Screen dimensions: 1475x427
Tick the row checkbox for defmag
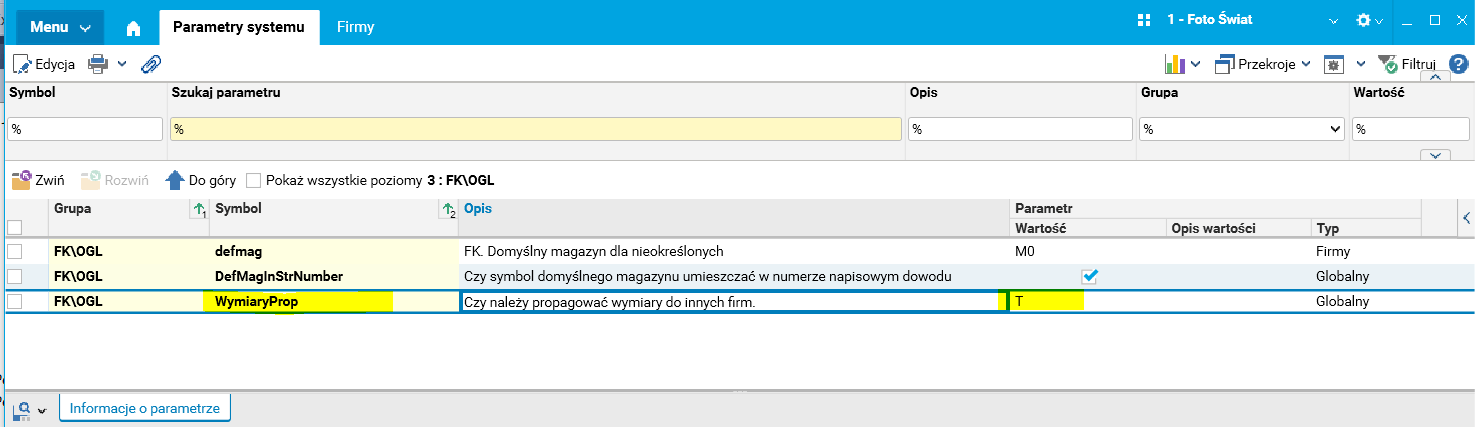pyautogui.click(x=15, y=251)
